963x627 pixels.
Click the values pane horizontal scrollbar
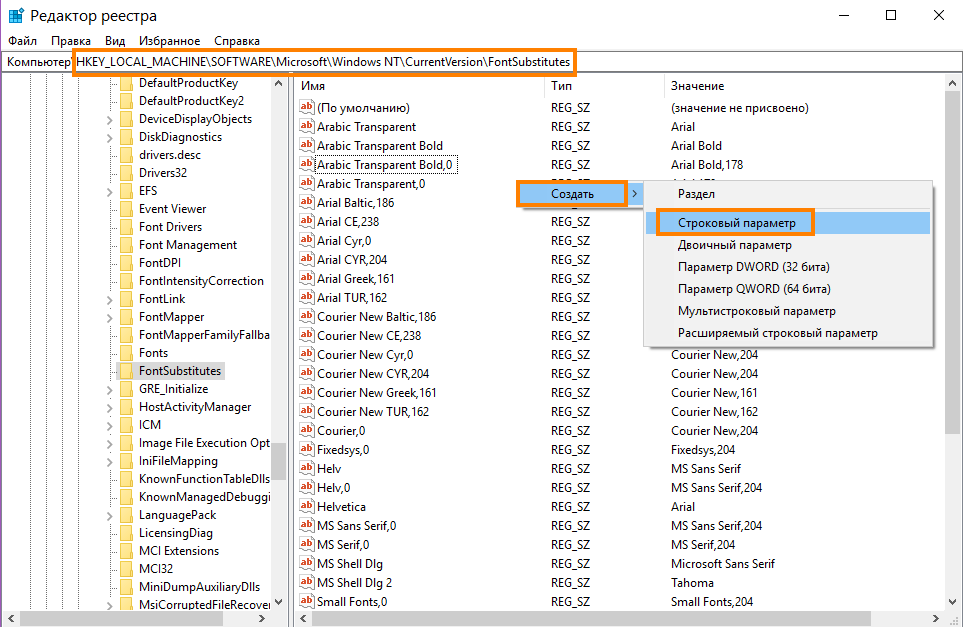(x=592, y=618)
